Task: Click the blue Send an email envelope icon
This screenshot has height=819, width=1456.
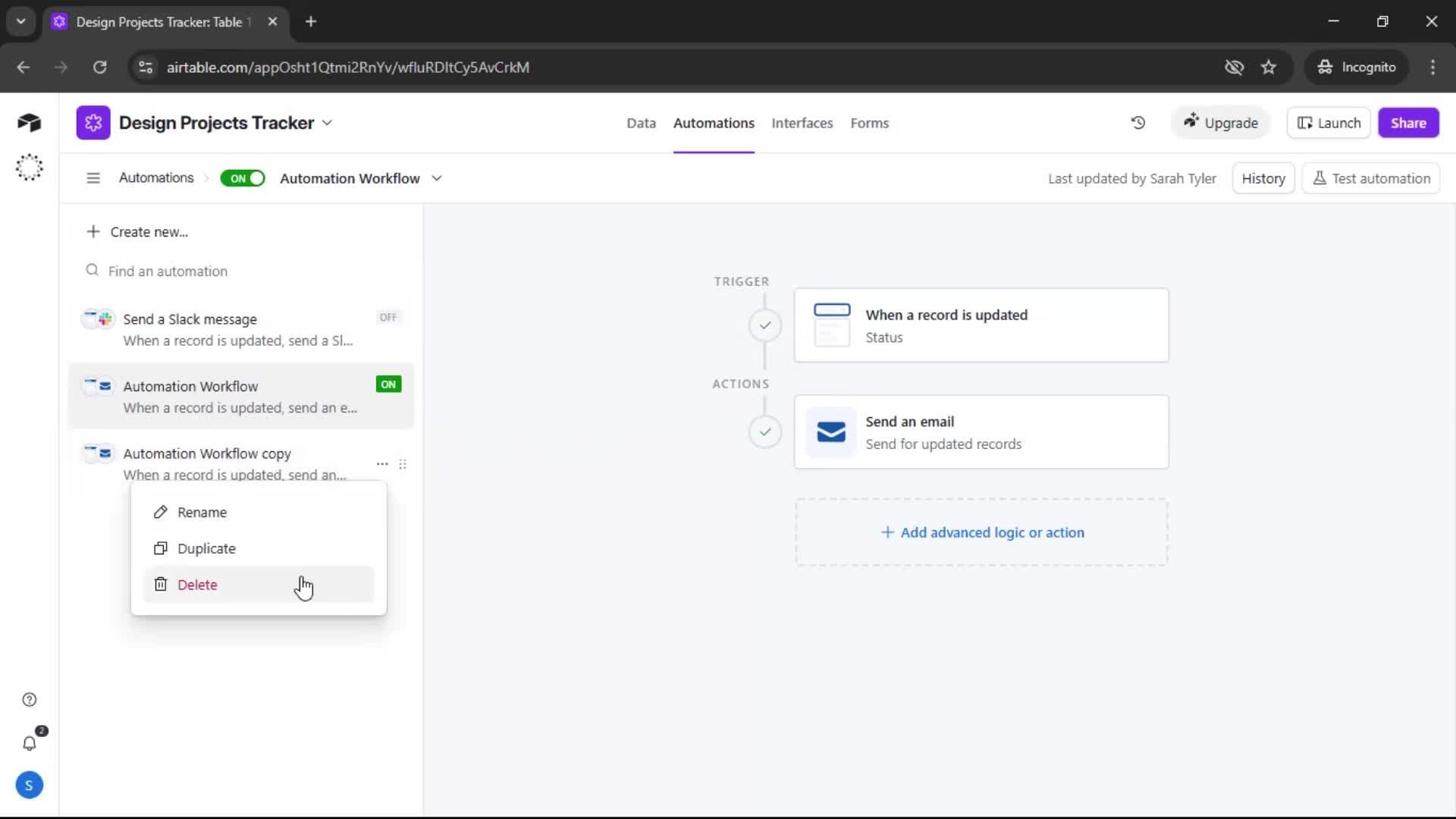Action: pyautogui.click(x=831, y=432)
